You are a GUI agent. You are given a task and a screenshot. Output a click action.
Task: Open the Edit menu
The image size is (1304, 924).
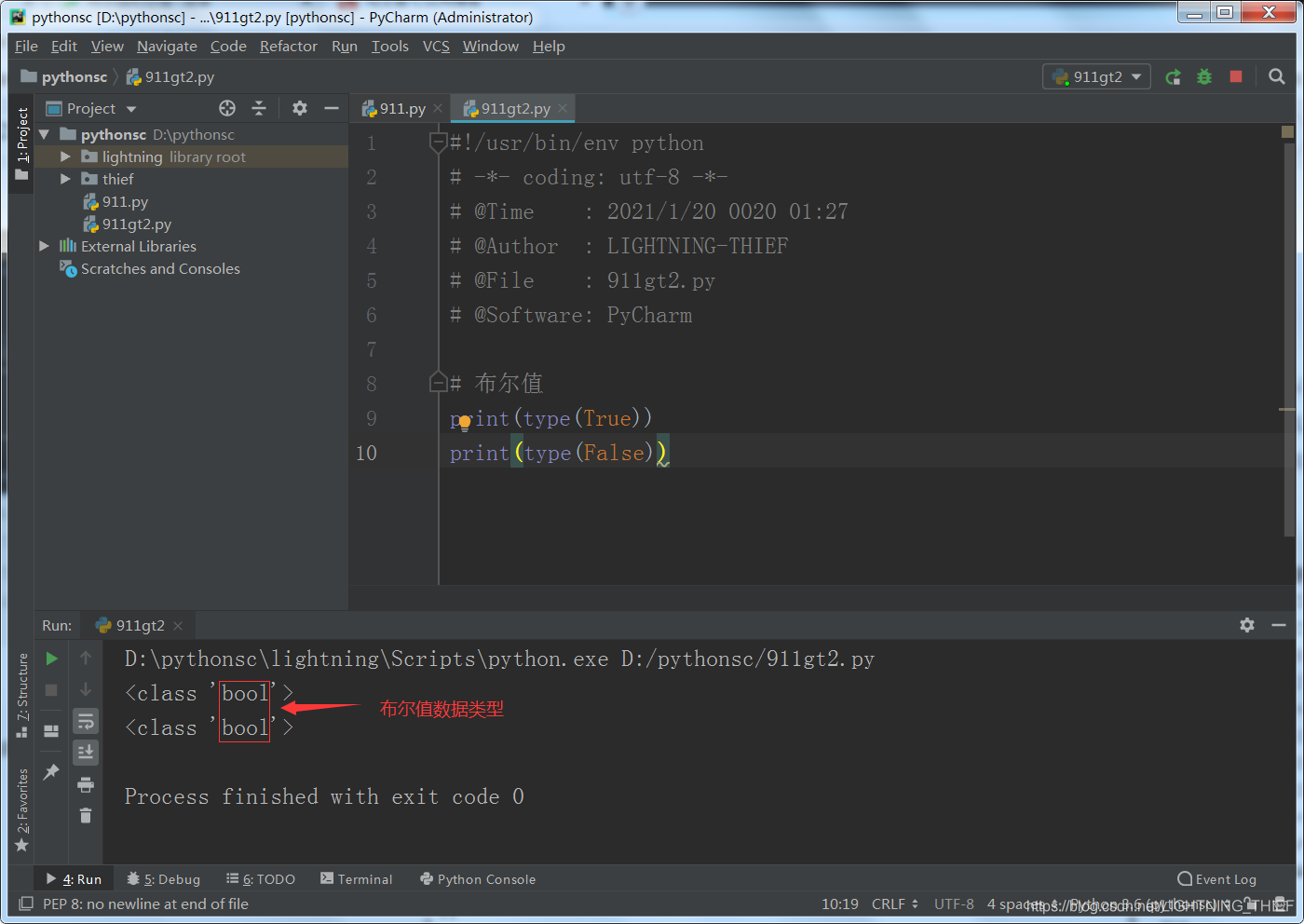click(x=63, y=47)
